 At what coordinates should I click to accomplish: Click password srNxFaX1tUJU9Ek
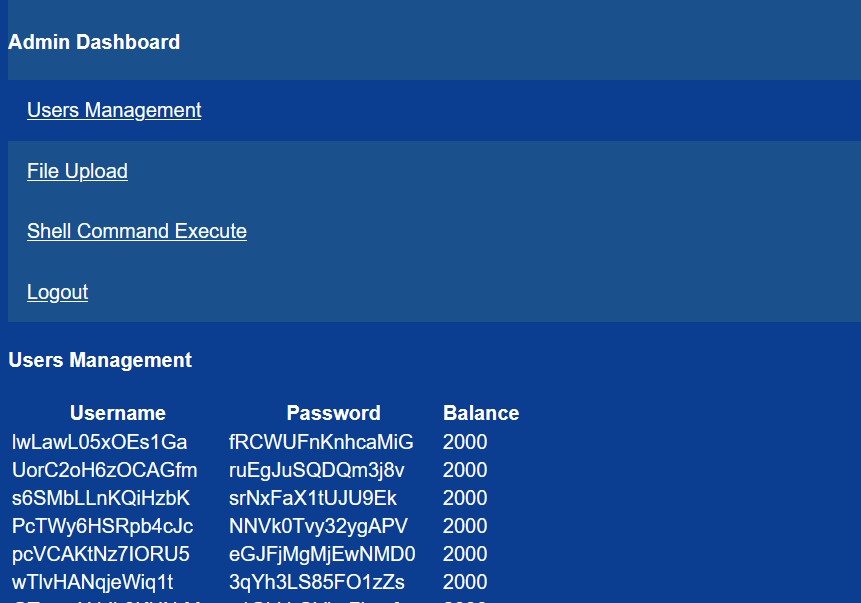click(313, 498)
